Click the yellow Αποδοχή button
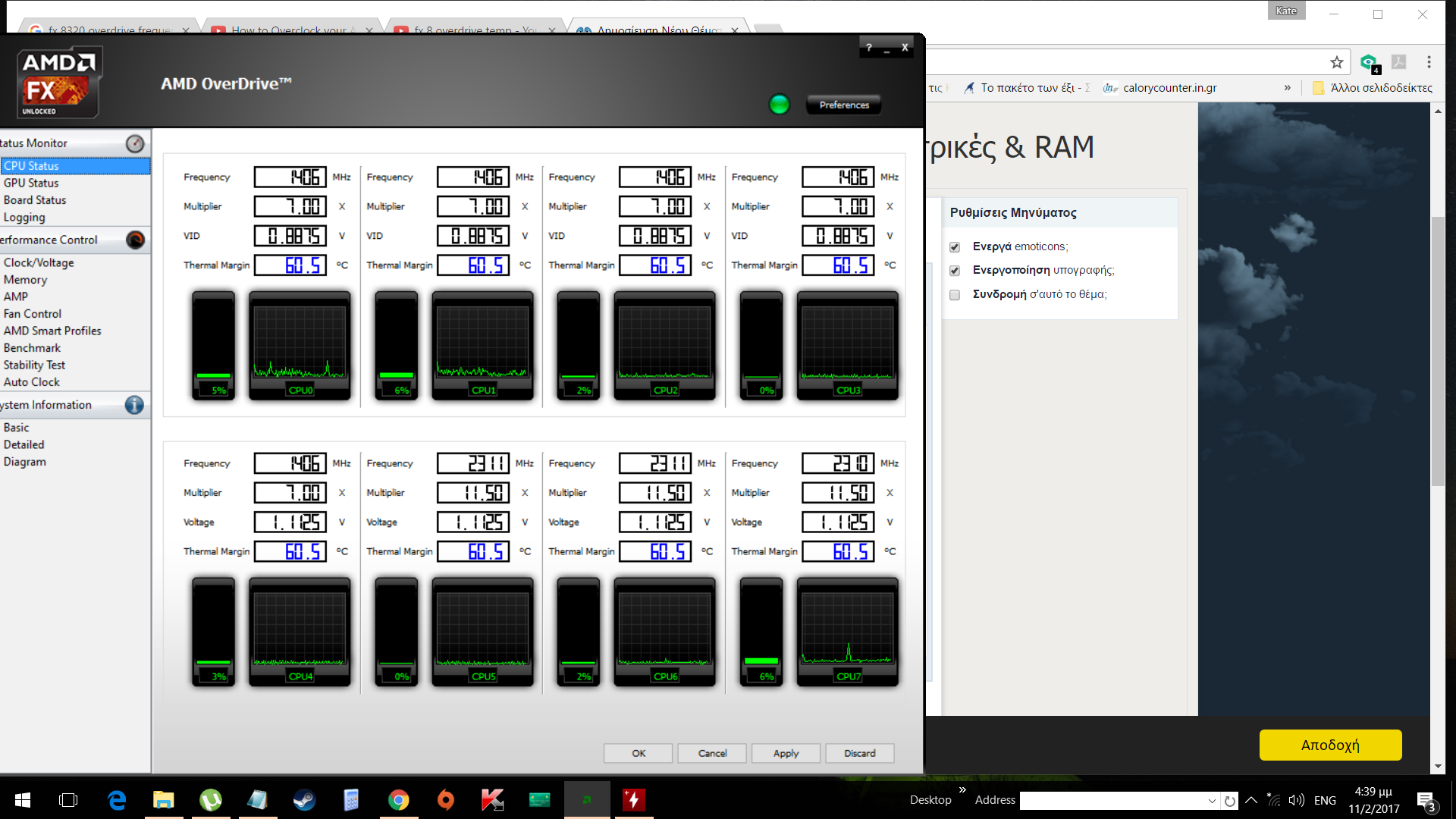Screen dimensions: 1456x819 click(x=1330, y=745)
